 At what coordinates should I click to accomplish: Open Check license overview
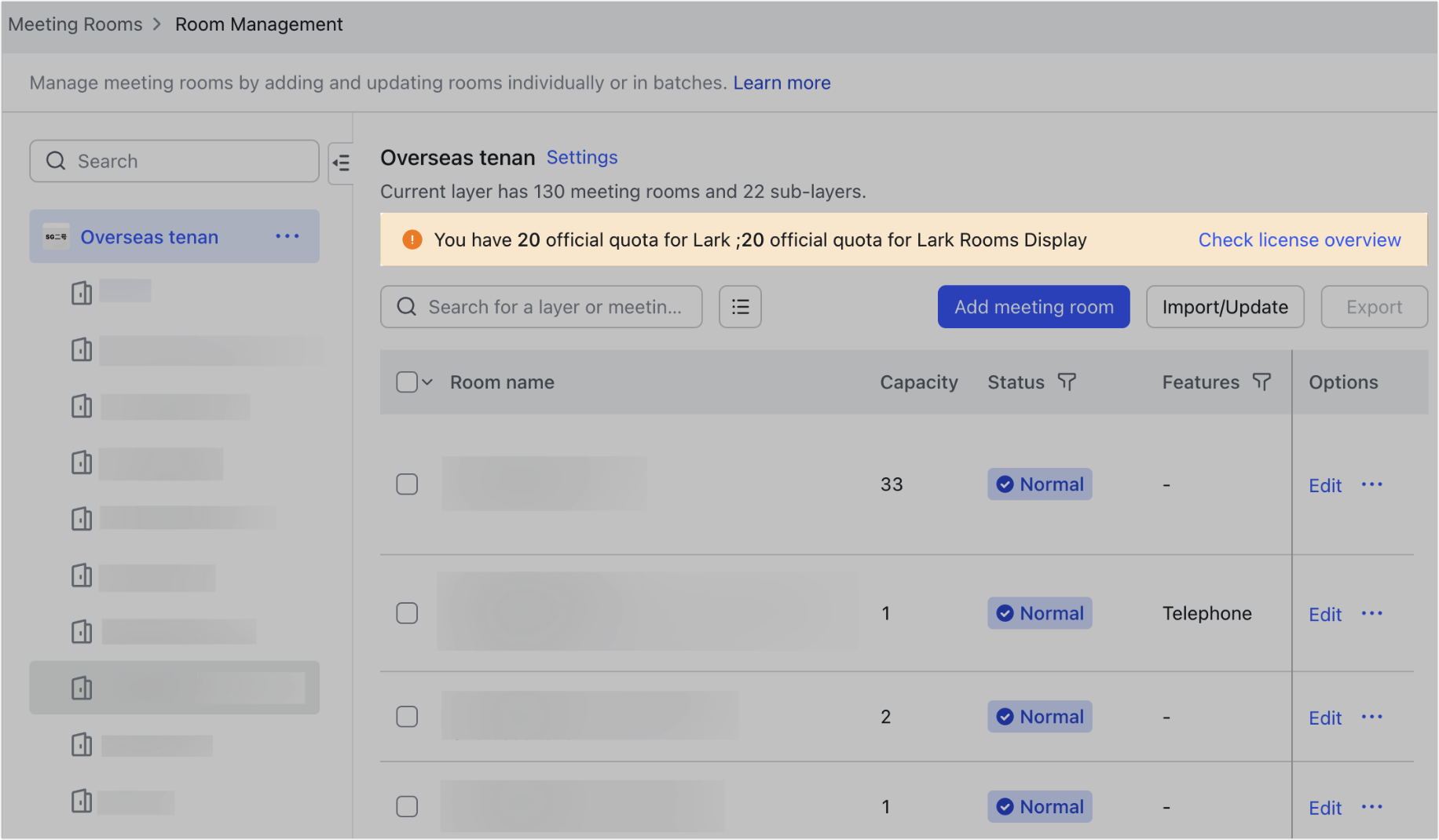coord(1298,239)
